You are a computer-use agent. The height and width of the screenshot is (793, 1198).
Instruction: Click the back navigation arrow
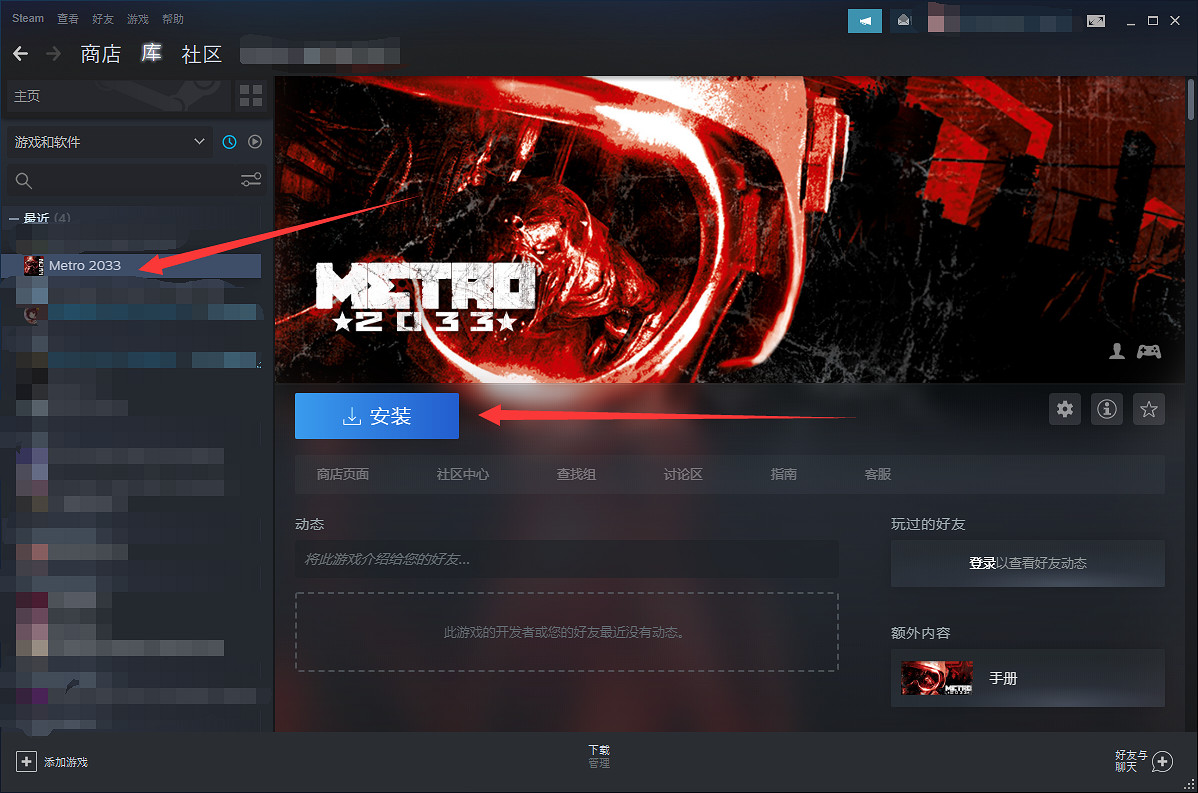pyautogui.click(x=21, y=54)
